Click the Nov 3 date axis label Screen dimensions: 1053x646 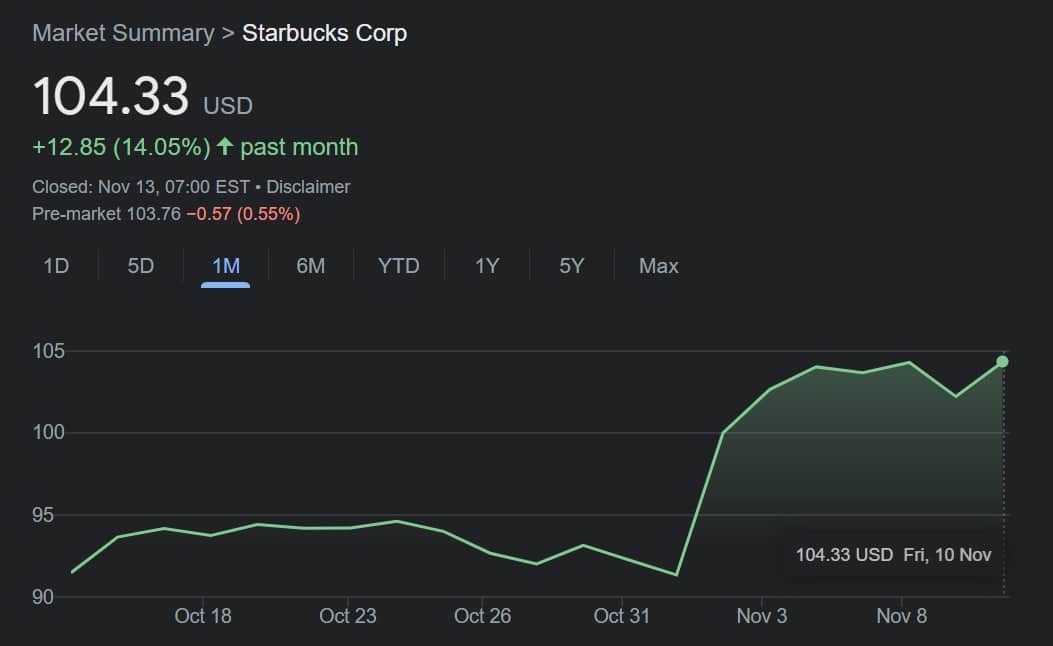[762, 616]
